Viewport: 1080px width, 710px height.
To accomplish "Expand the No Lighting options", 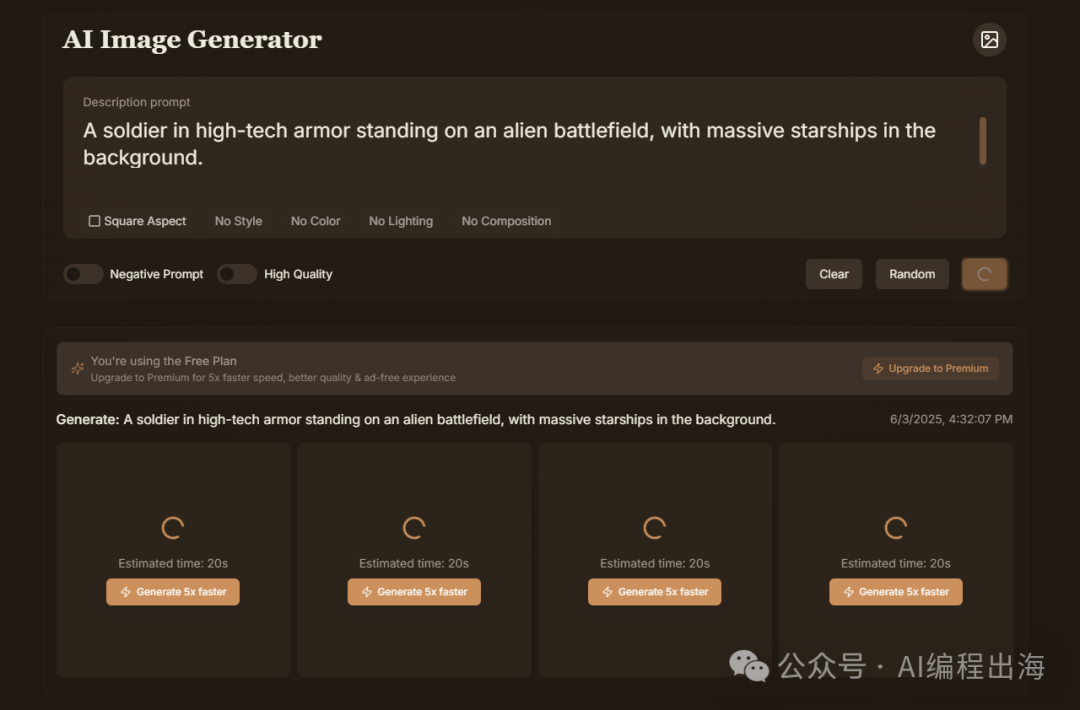I will tap(401, 221).
